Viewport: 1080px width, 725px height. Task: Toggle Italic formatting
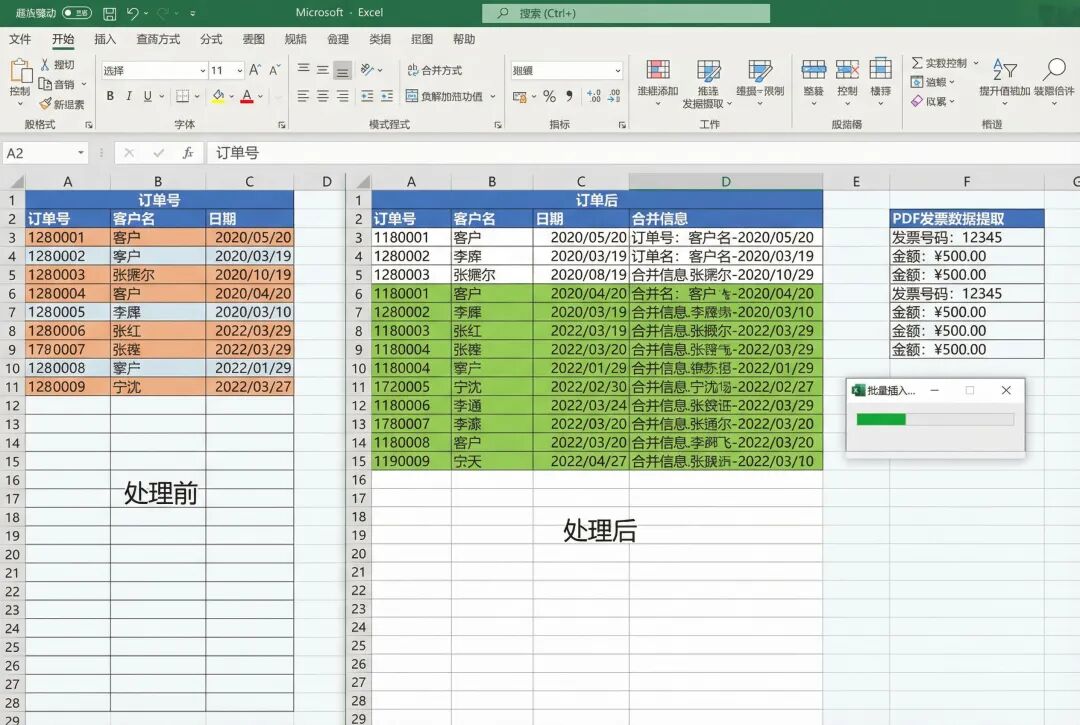click(x=129, y=96)
